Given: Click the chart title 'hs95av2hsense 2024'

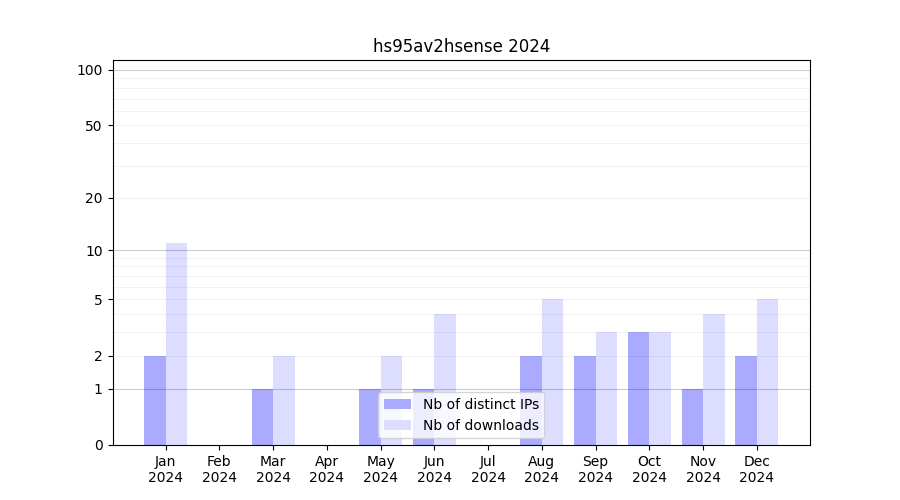Looking at the screenshot, I should (x=461, y=46).
